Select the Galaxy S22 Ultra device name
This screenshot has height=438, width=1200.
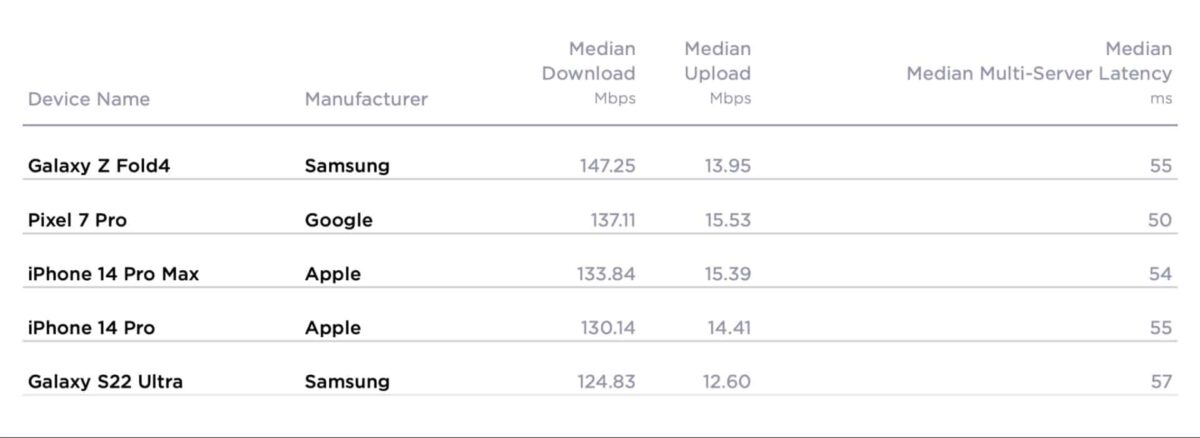(x=105, y=381)
